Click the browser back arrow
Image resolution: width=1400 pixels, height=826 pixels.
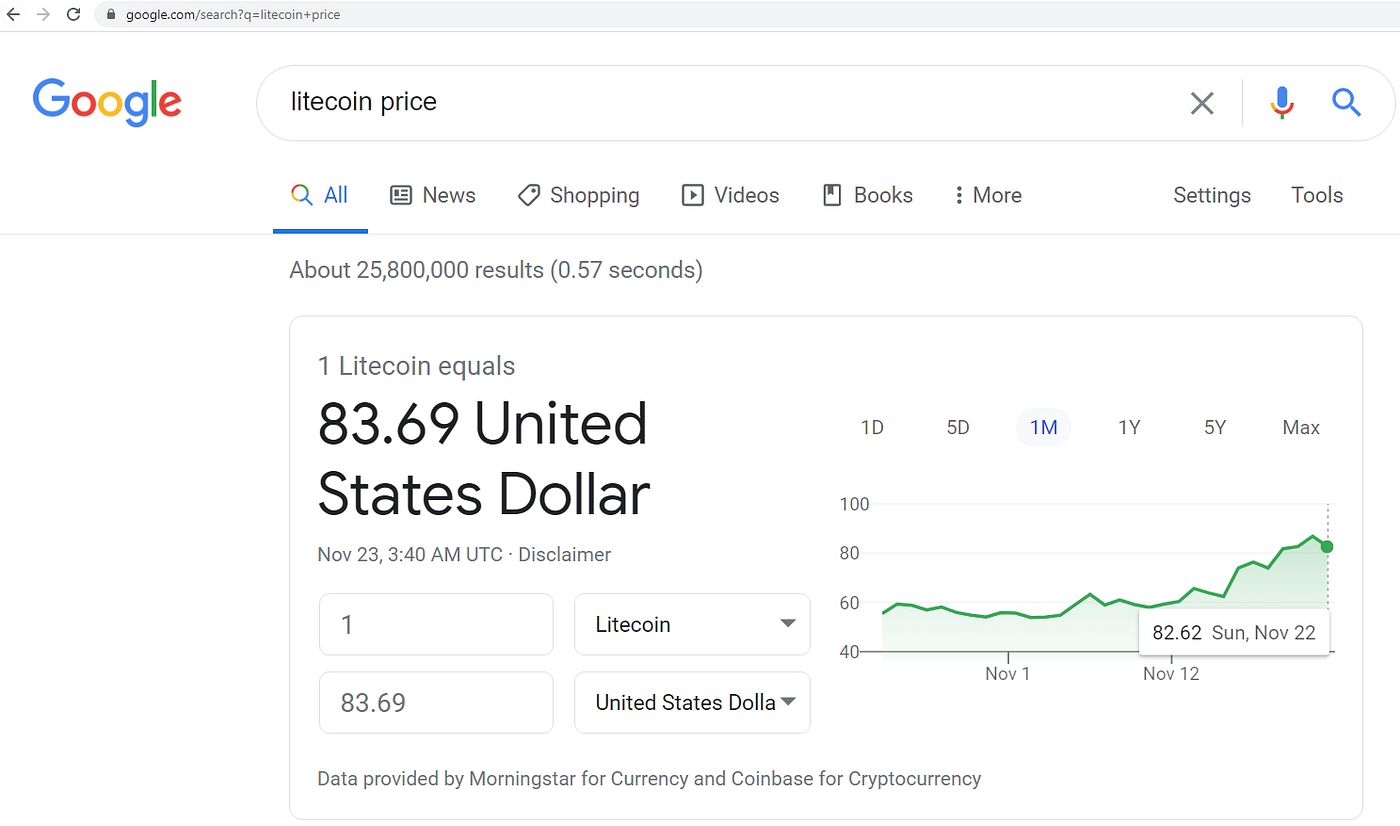(x=13, y=15)
